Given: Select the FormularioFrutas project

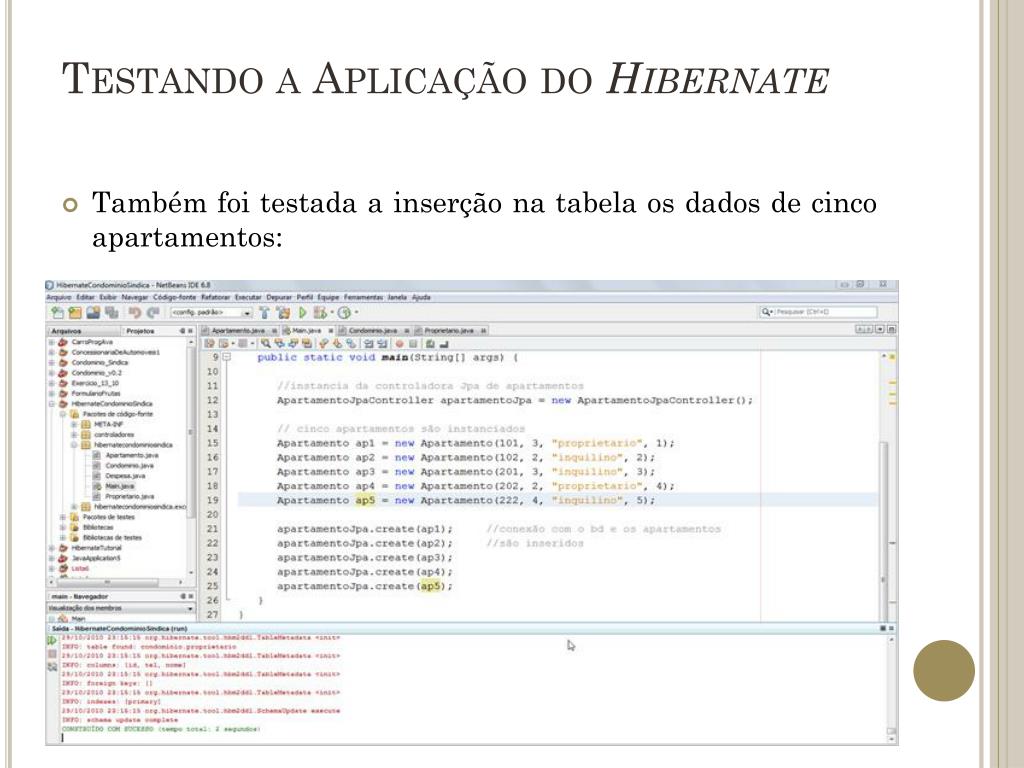Looking at the screenshot, I should click(x=96, y=393).
